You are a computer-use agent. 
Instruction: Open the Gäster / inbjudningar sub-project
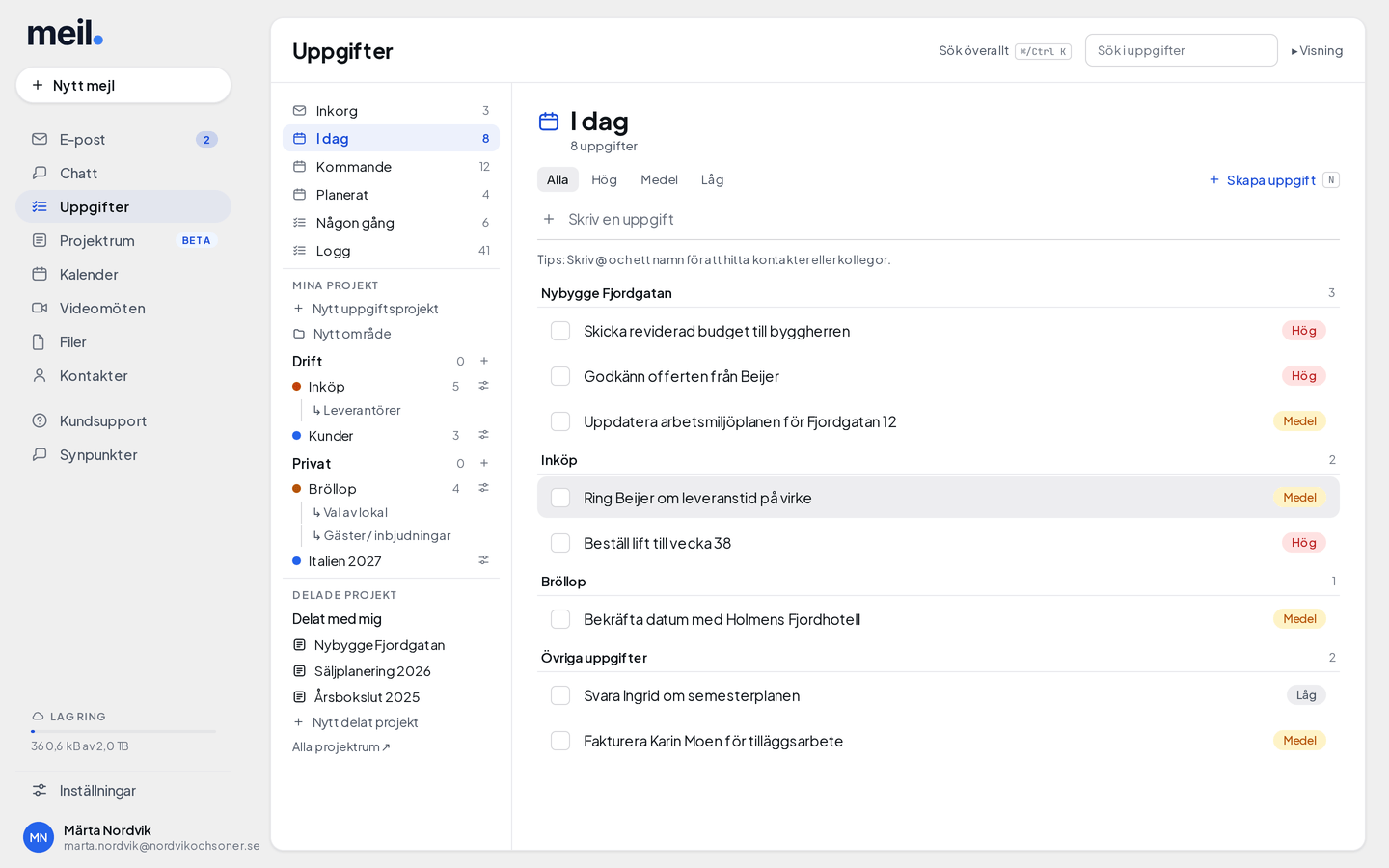[381, 535]
